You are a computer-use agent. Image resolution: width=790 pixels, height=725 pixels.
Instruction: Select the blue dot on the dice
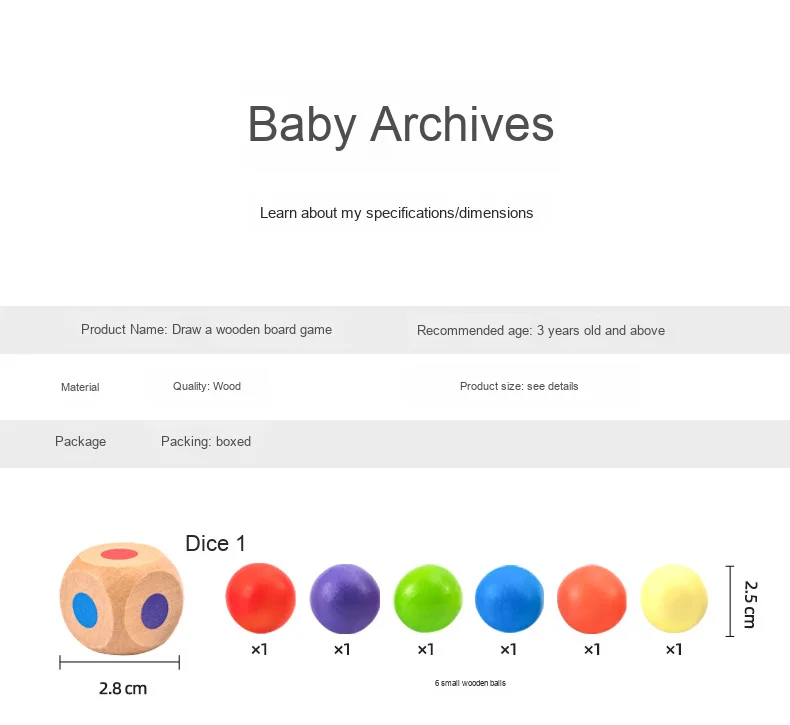click(x=86, y=608)
